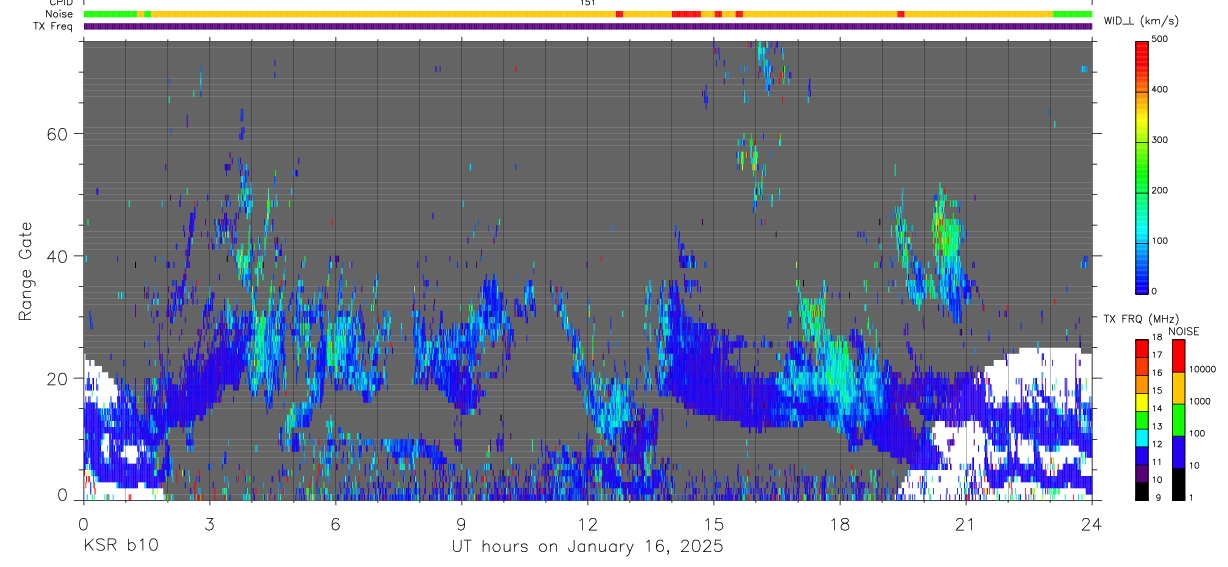
Task: Click the 24 UT hour x-axis tick label
Action: pos(1092,523)
